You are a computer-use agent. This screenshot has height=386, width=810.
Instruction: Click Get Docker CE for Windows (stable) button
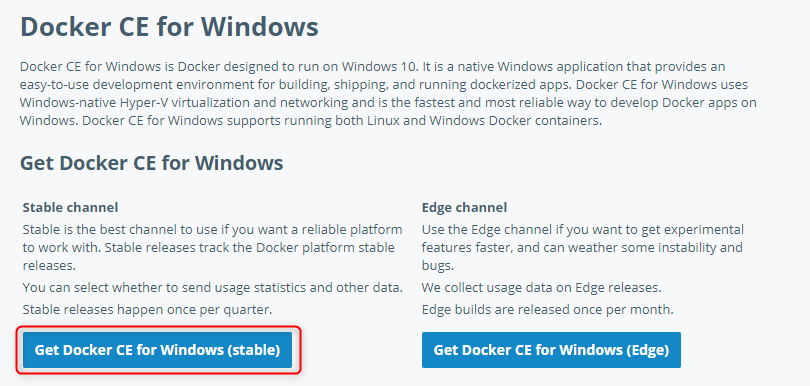pos(157,350)
